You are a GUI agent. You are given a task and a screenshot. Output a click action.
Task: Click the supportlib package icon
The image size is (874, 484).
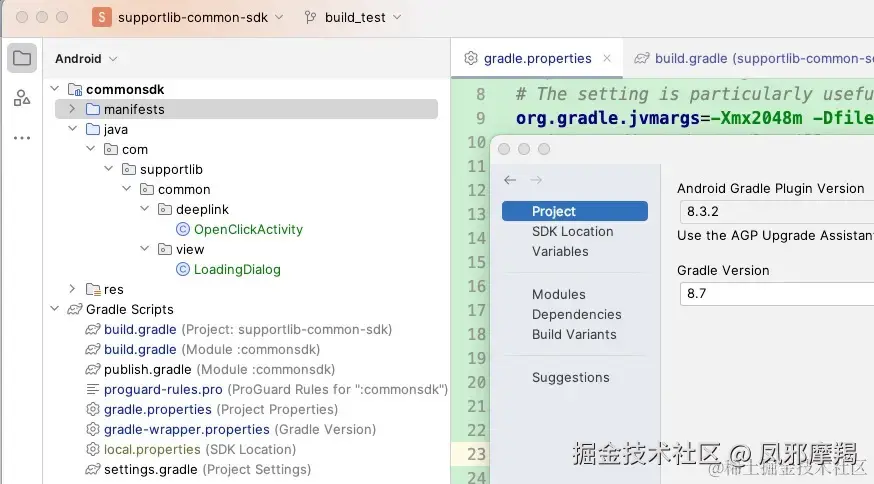click(x=129, y=170)
